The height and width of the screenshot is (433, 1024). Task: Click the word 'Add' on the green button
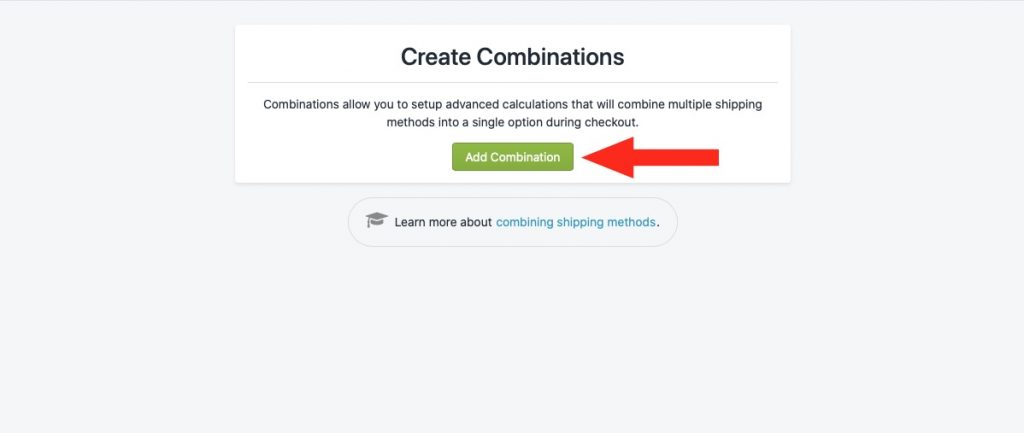(x=476, y=157)
